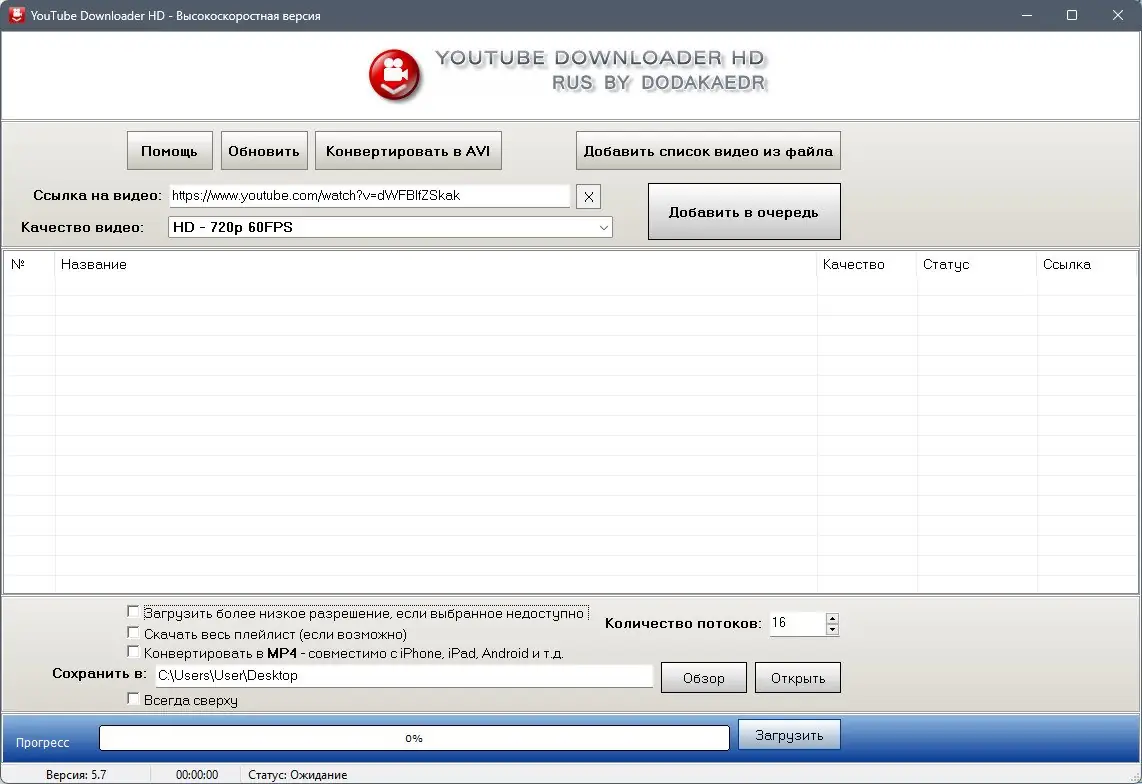This screenshot has width=1142, height=784.
Task: Click Добавить список видео из файла
Action: pos(709,151)
